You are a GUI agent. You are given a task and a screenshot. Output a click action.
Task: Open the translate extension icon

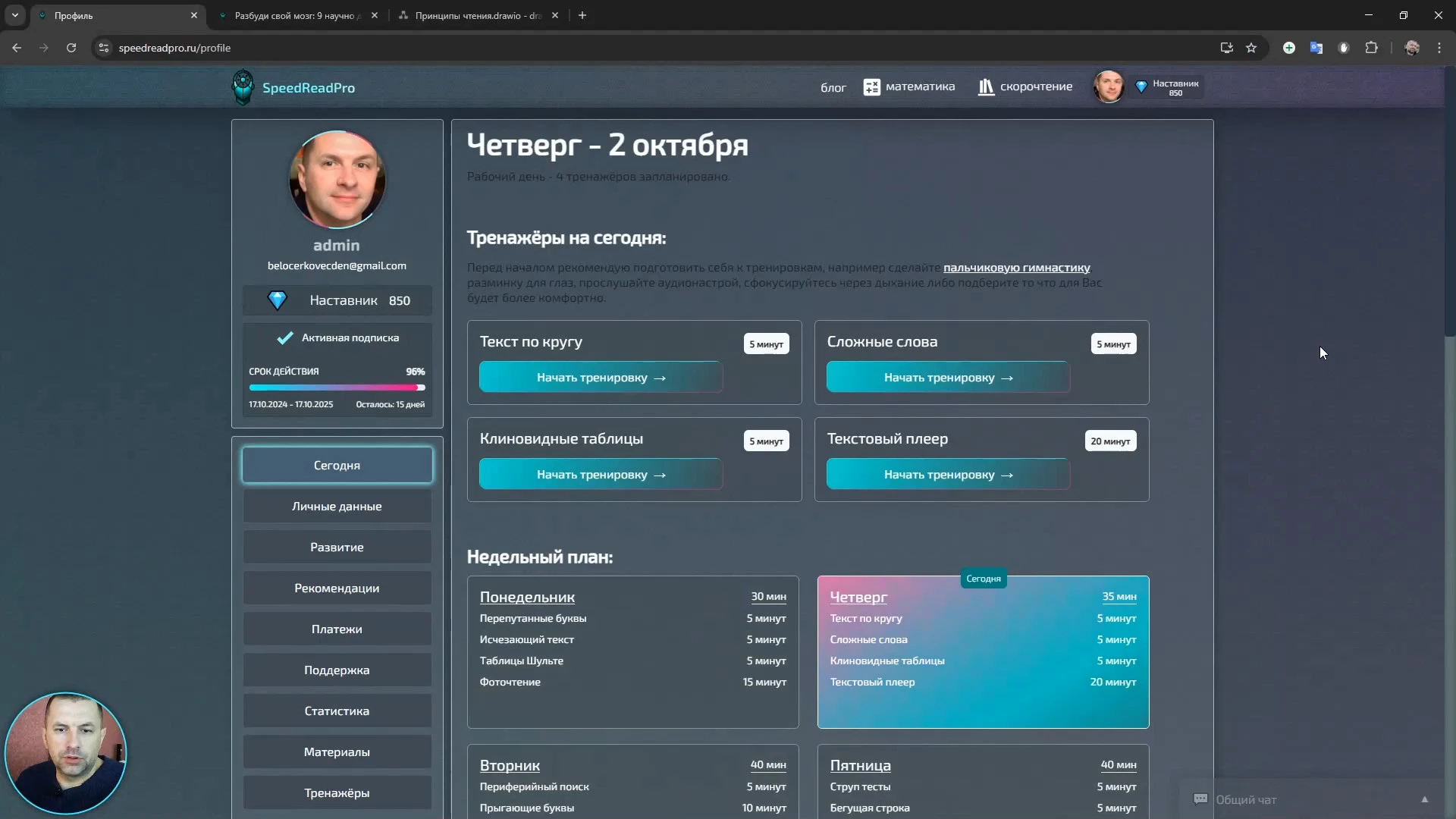1316,48
